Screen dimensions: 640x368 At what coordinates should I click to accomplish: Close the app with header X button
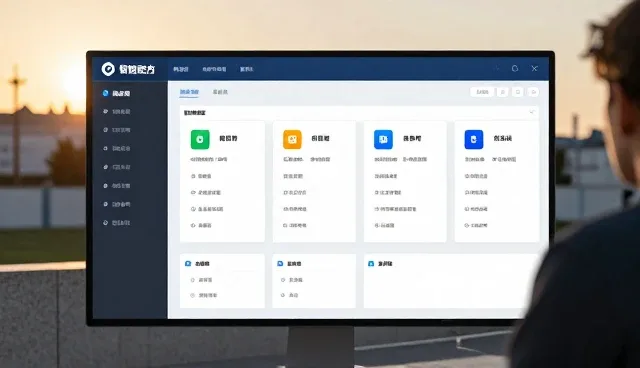tap(534, 69)
